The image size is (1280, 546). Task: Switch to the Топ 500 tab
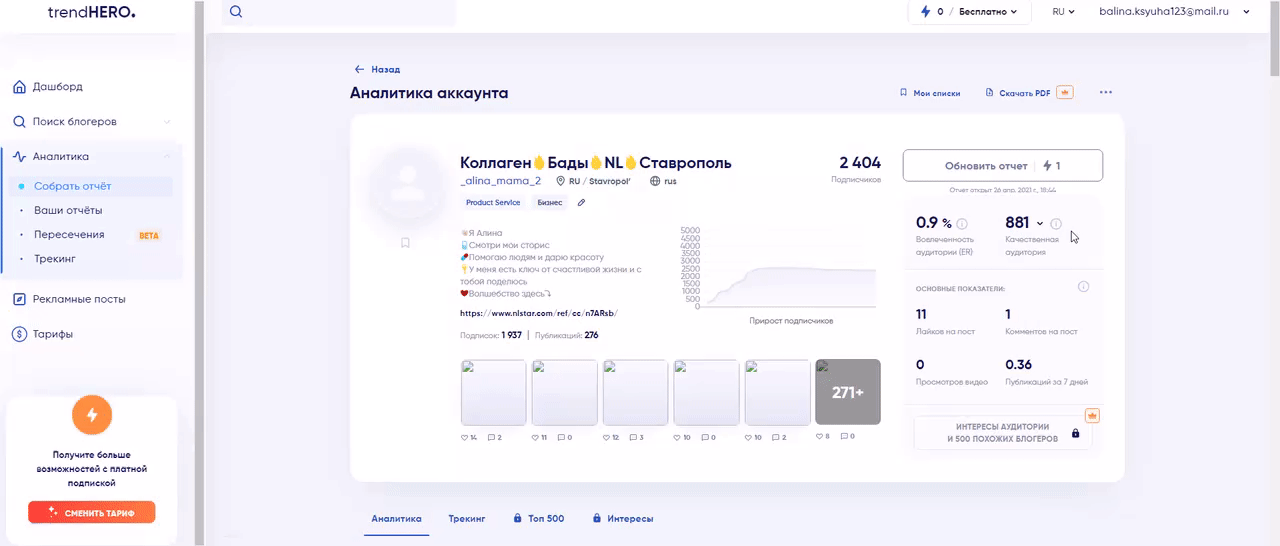(539, 519)
